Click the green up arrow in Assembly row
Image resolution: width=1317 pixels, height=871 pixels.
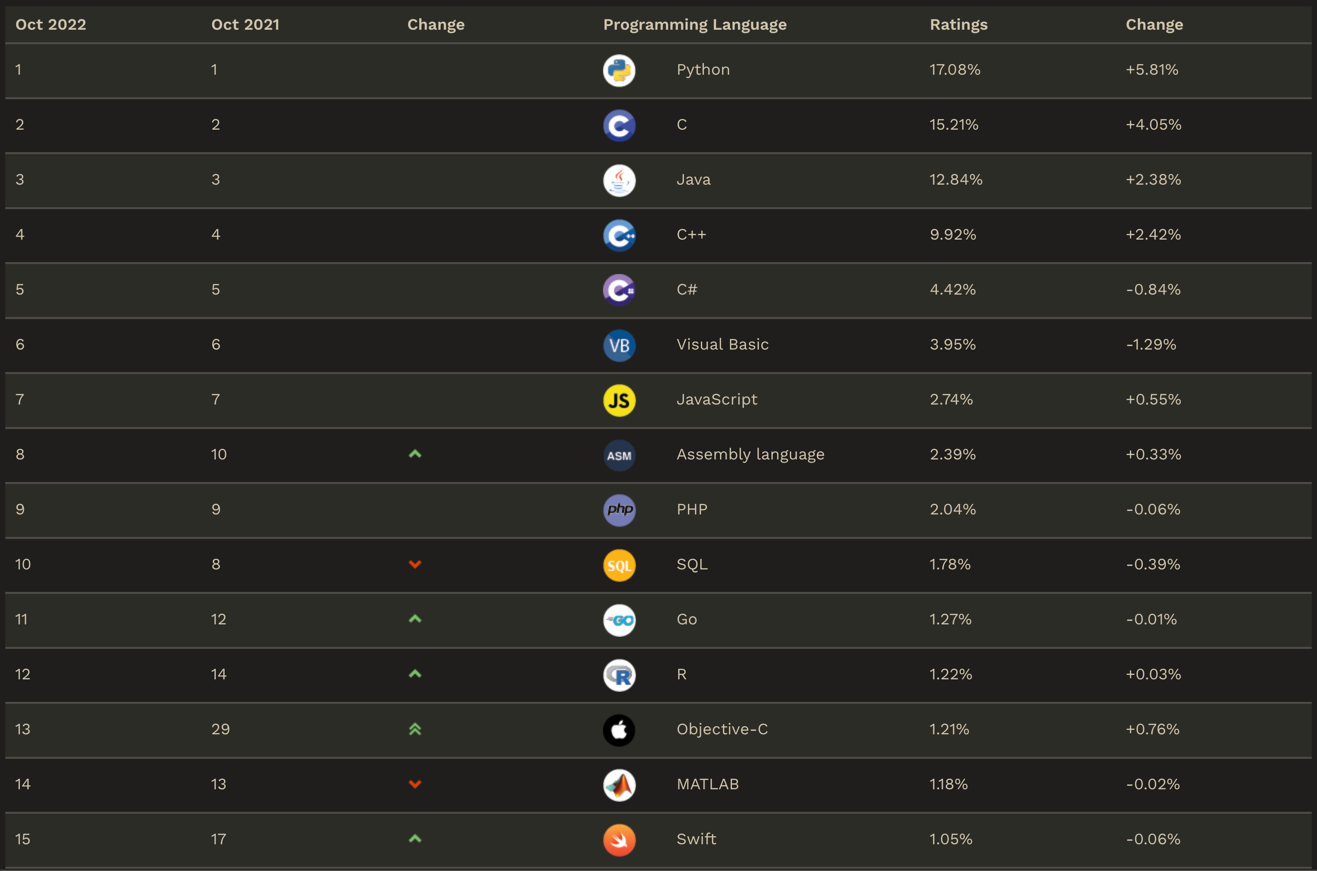[415, 454]
